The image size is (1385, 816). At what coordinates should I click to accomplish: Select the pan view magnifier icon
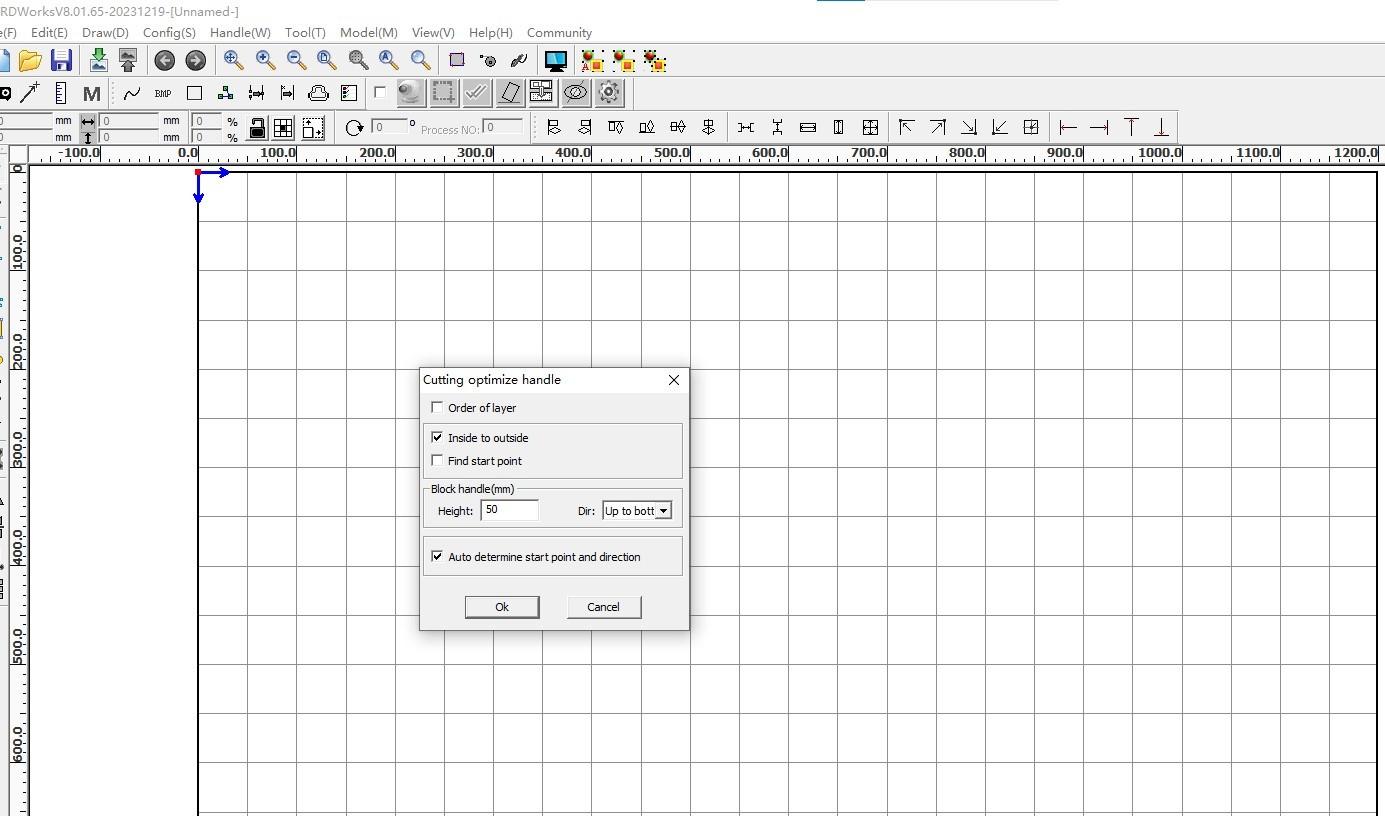coord(234,61)
